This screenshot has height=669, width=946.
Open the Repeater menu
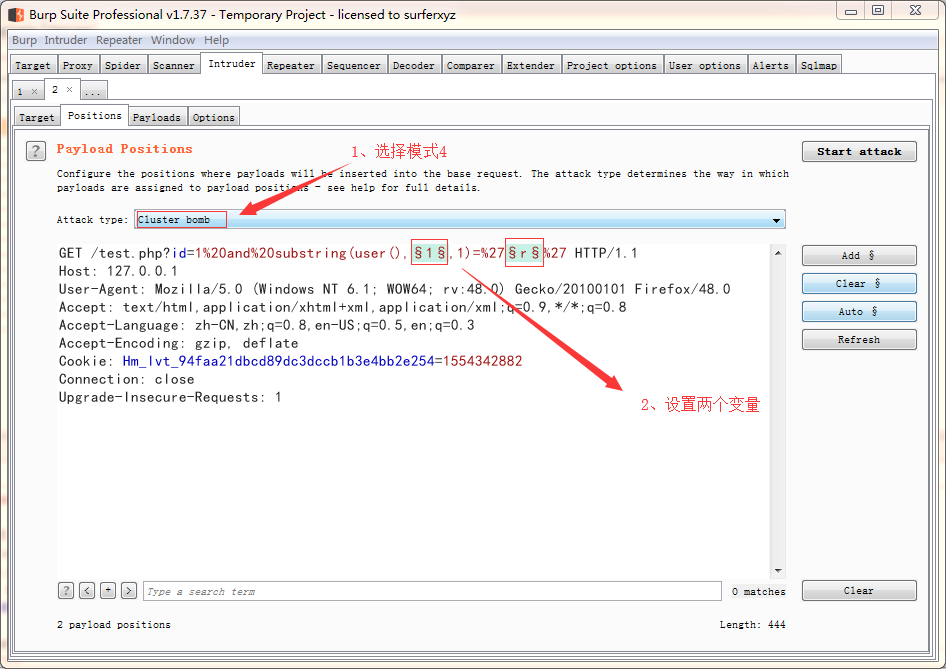click(x=119, y=40)
